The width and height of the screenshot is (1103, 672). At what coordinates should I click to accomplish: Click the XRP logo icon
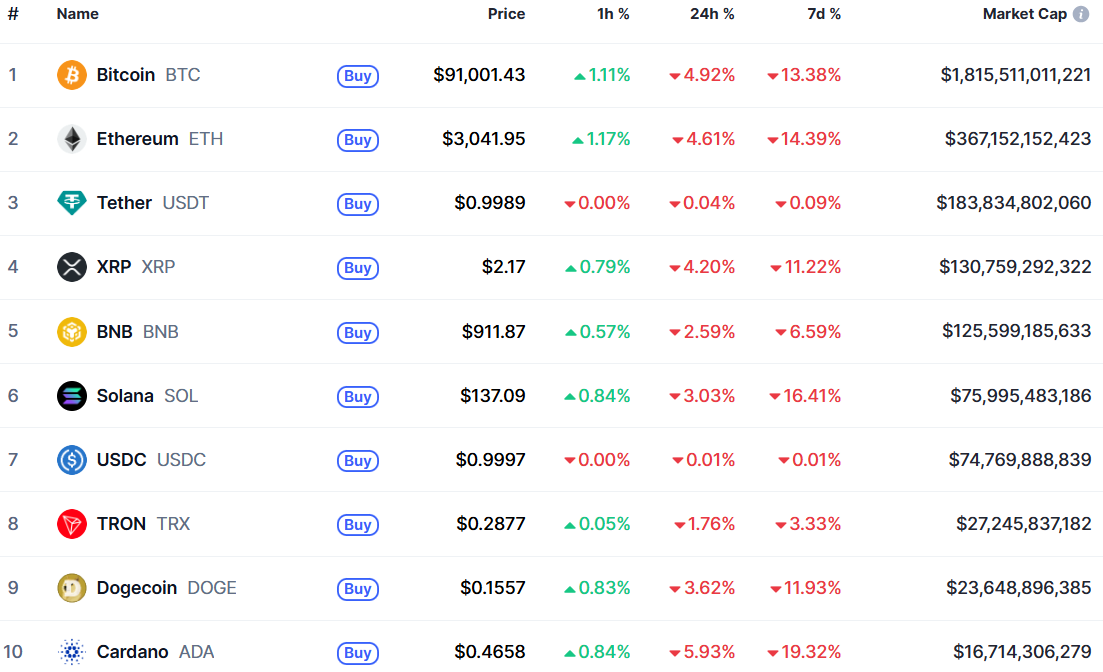point(72,267)
